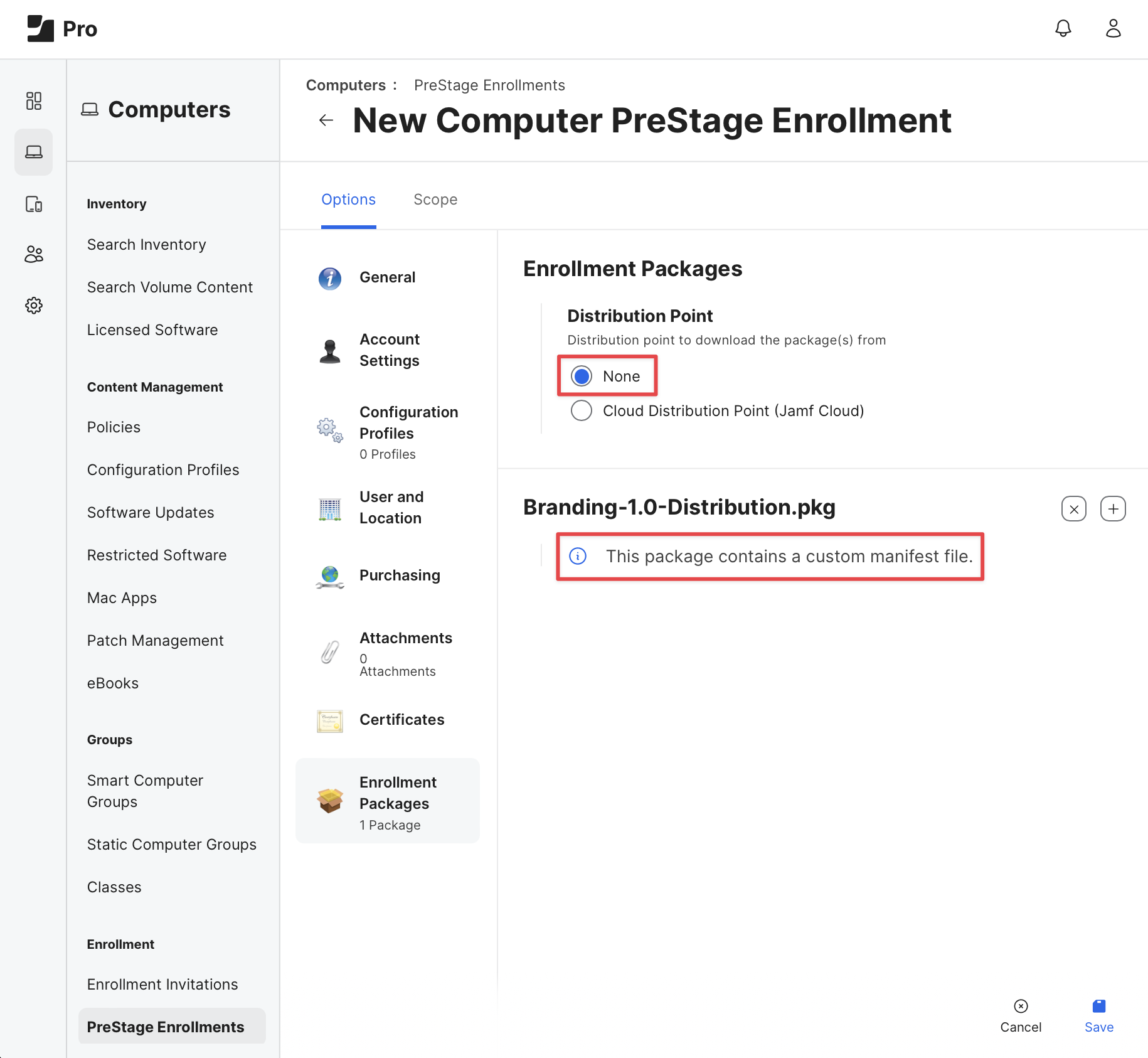This screenshot has width=1148, height=1058.
Task: Open the Policies link in the sidebar
Action: (x=114, y=427)
